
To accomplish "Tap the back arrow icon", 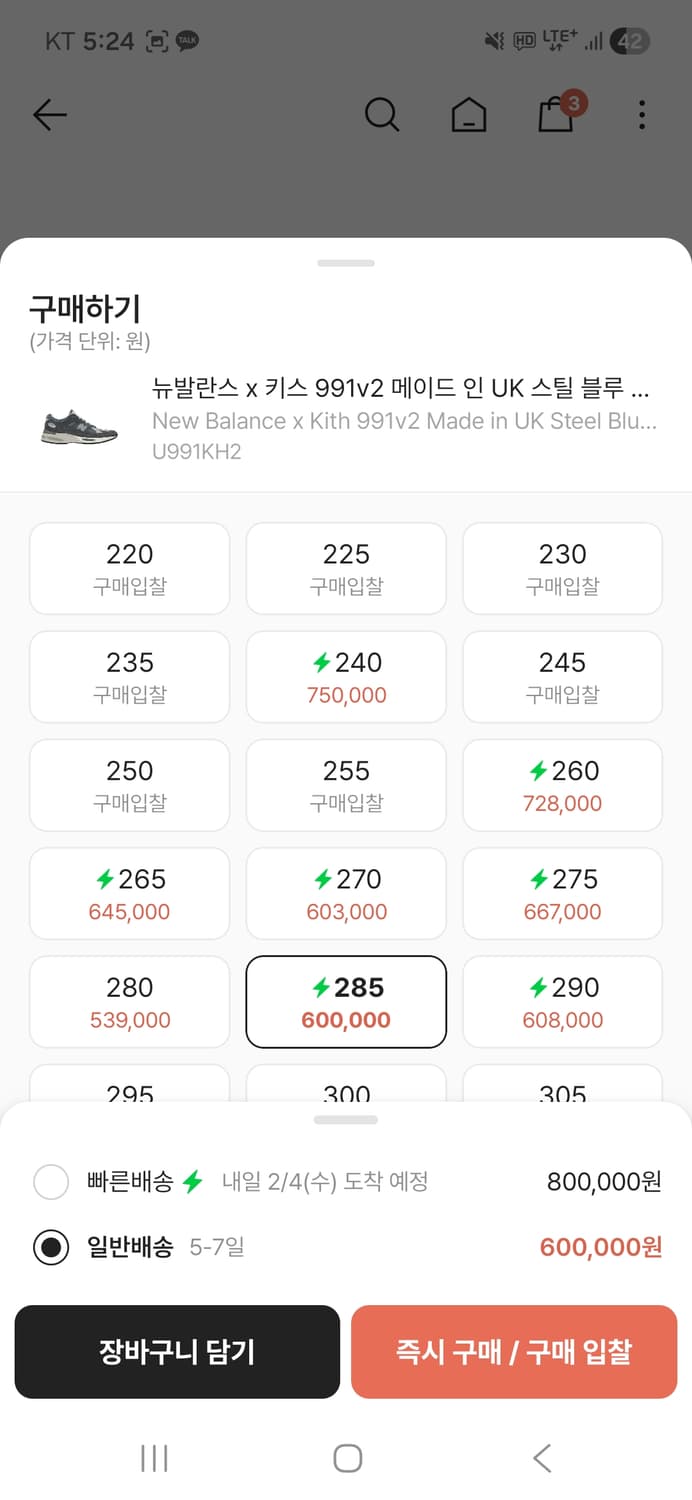I will (x=49, y=115).
